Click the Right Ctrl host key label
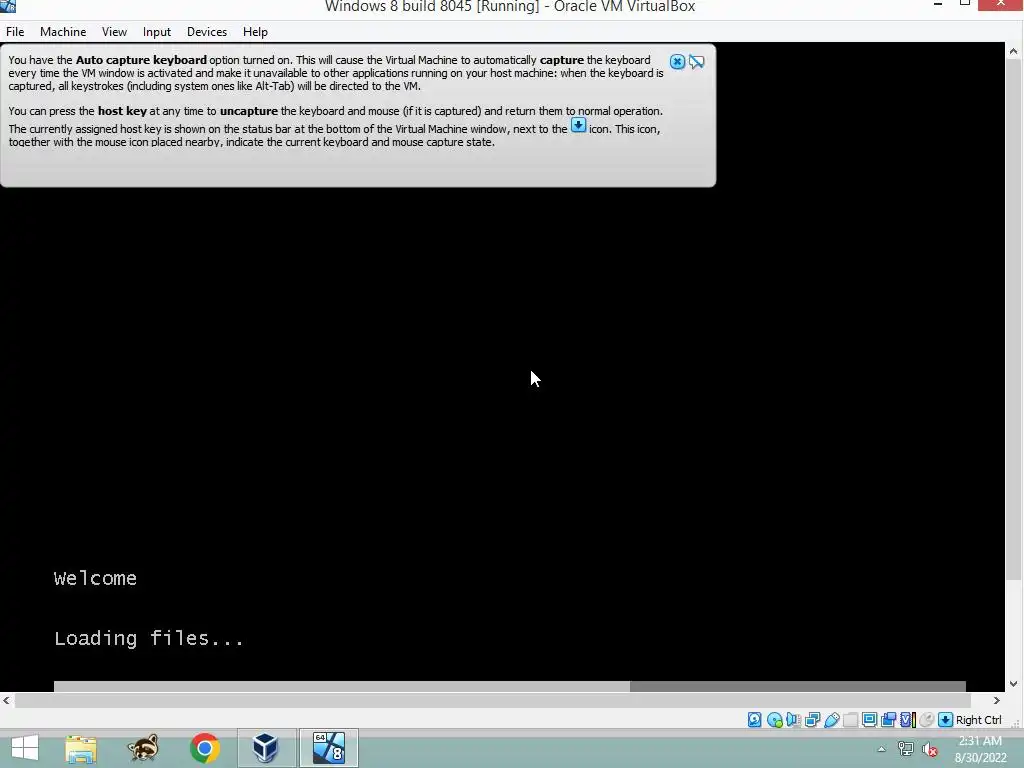The width and height of the screenshot is (1024, 768). pos(978,720)
